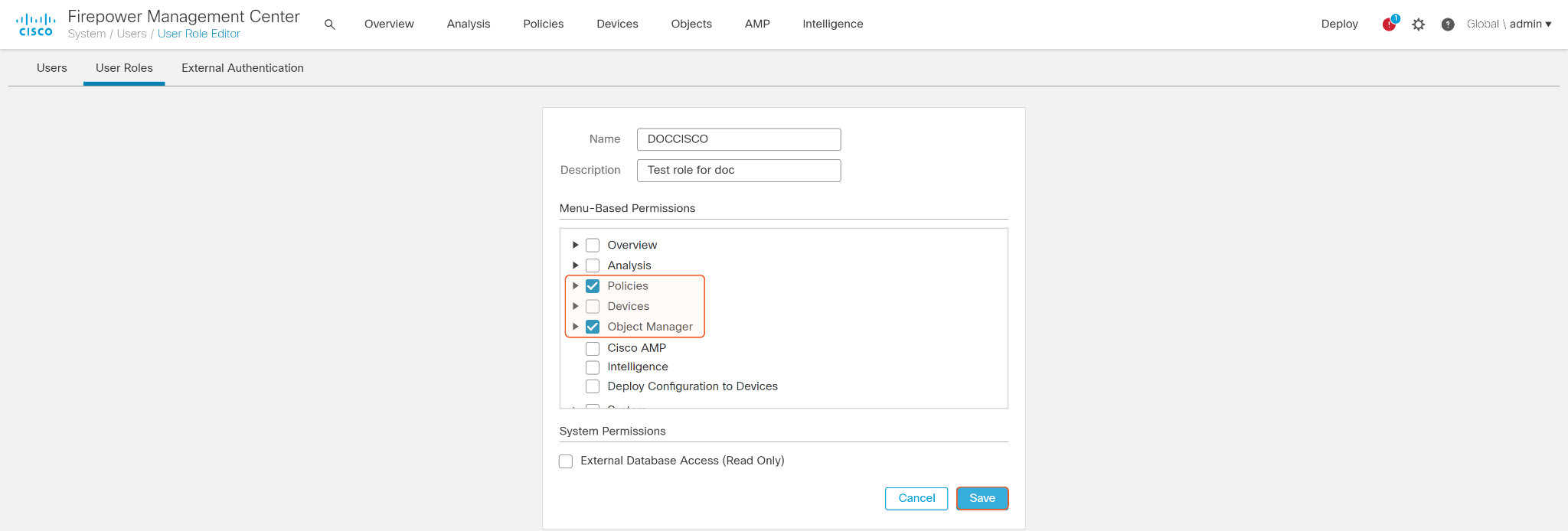Viewport: 1568px width, 531px height.
Task: Save the user role
Action: 982,498
